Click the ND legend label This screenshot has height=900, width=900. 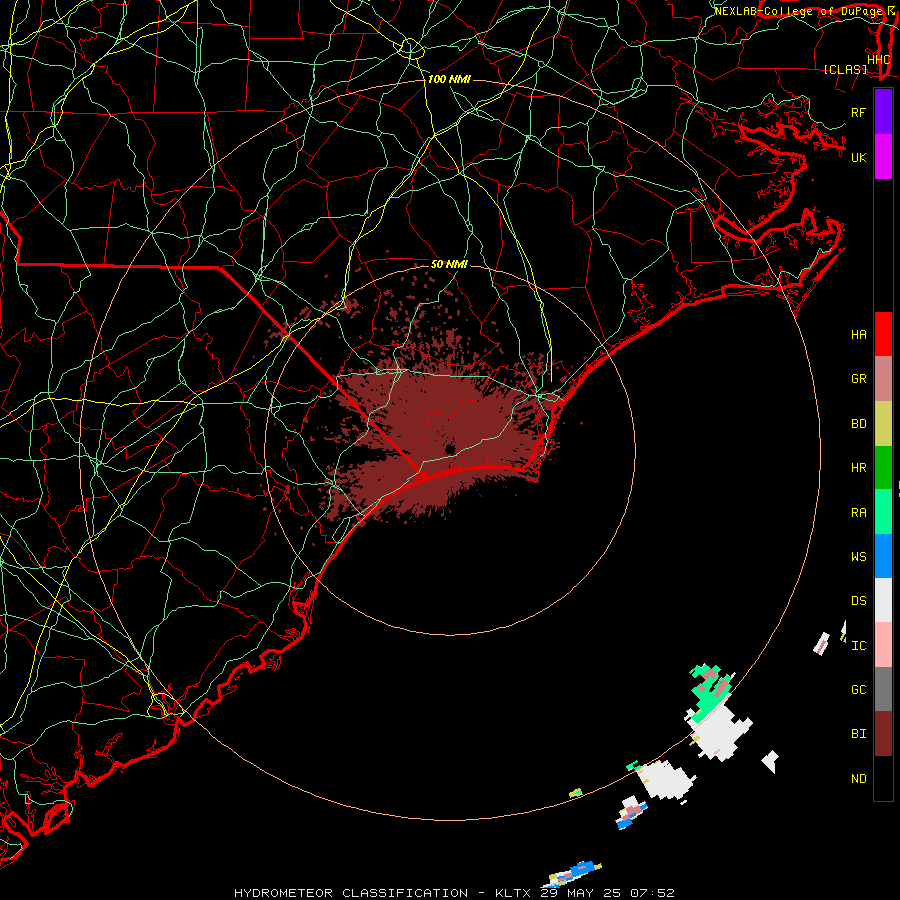coord(858,779)
